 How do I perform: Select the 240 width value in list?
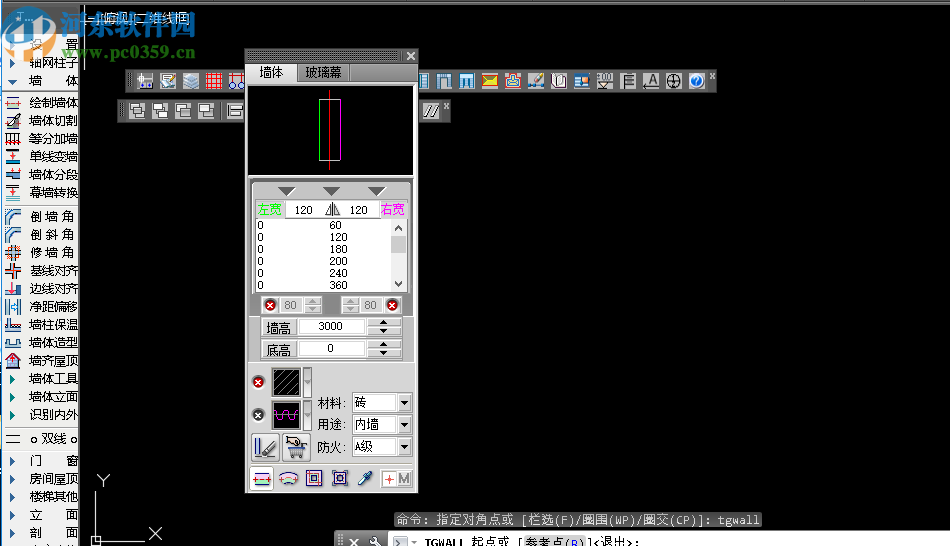click(336, 273)
